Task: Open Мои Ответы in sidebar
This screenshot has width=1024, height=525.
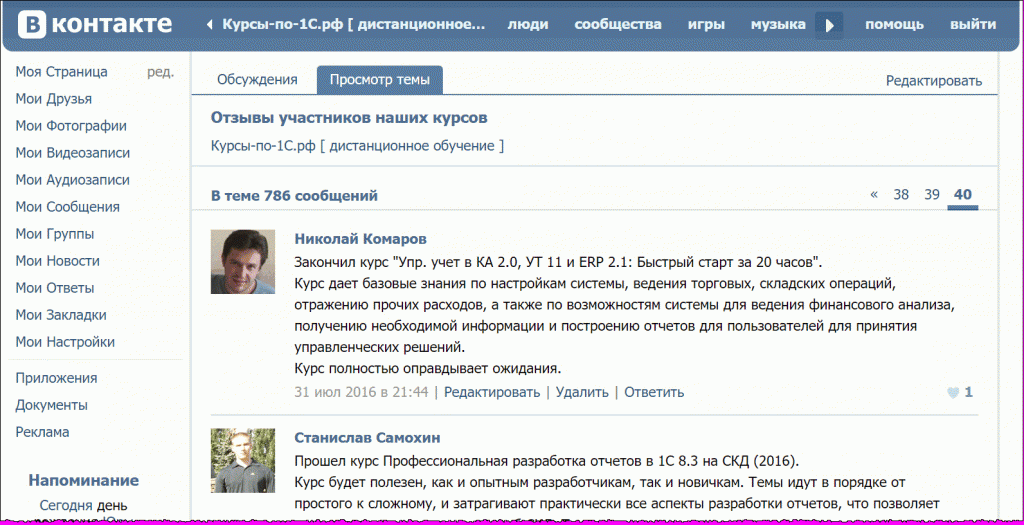Action: tap(55, 288)
